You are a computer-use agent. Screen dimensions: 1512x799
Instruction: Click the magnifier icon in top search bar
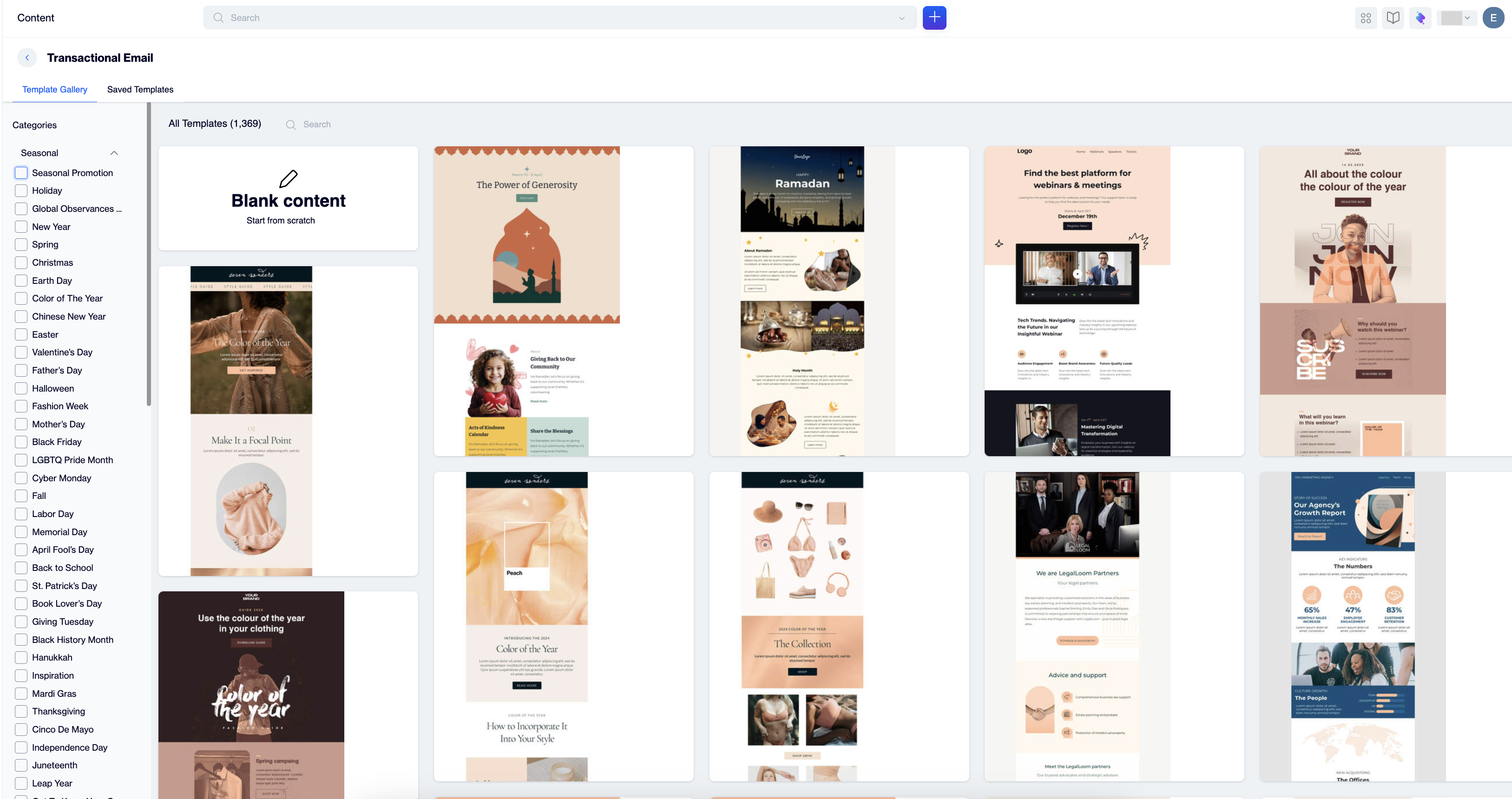(x=218, y=18)
